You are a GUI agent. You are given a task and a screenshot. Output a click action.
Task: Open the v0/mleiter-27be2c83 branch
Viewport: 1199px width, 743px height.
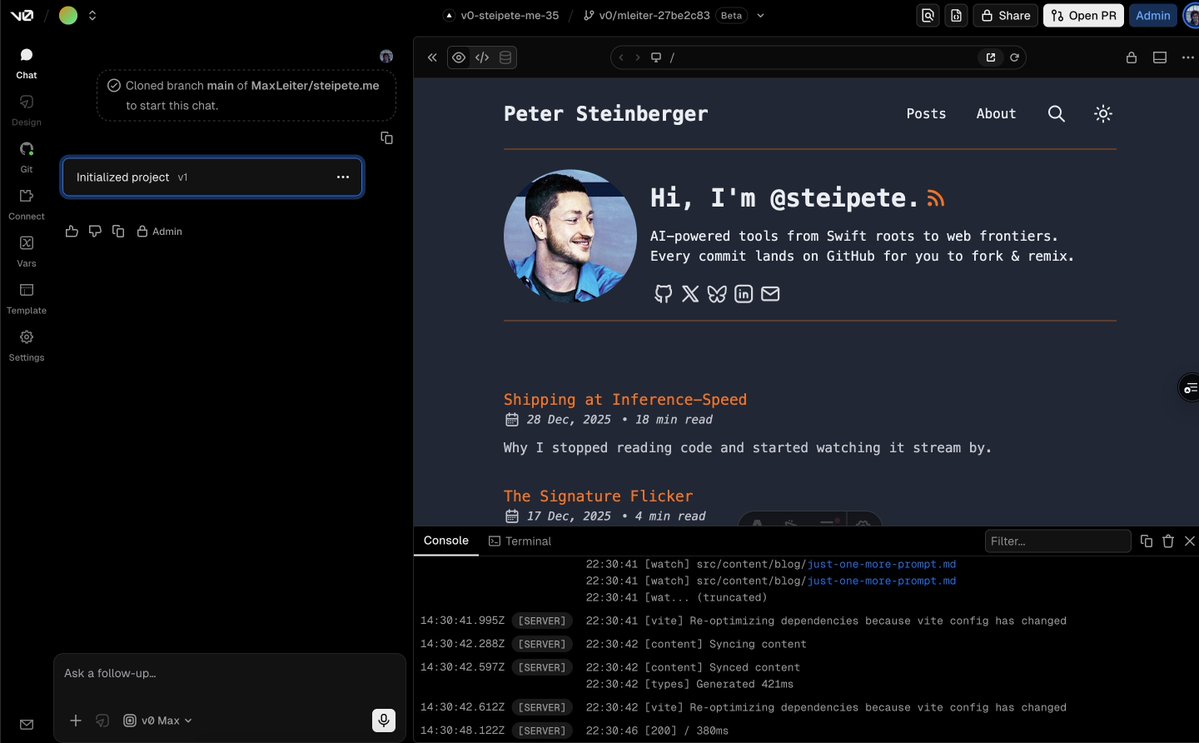point(646,15)
